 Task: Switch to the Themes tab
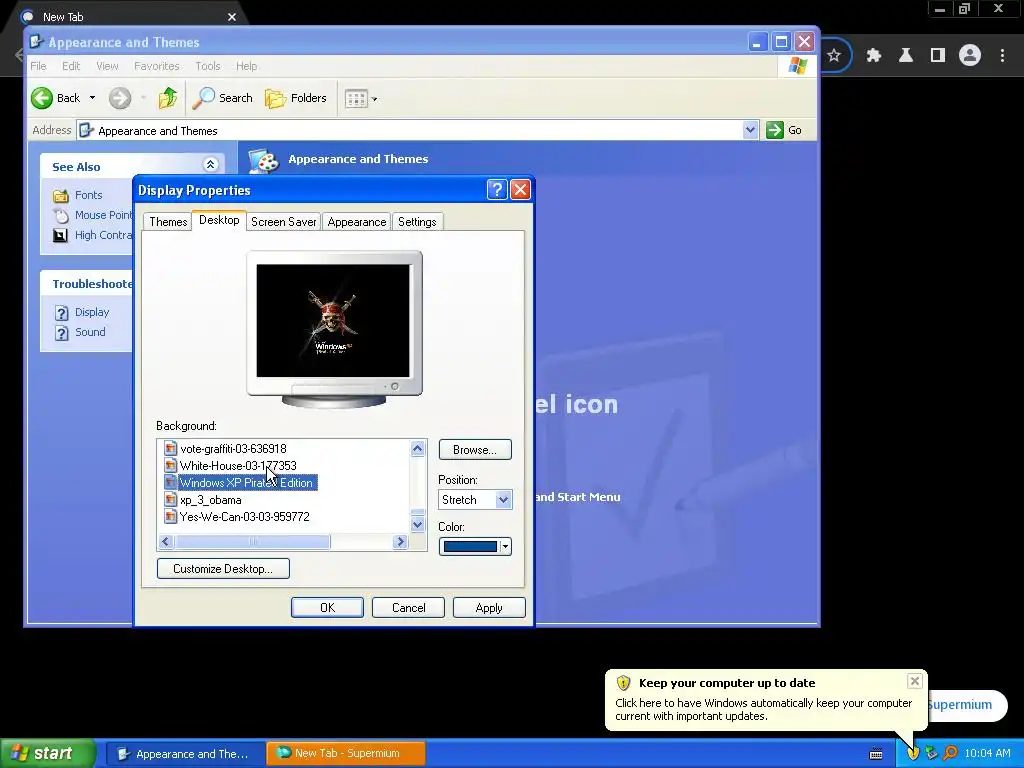168,221
